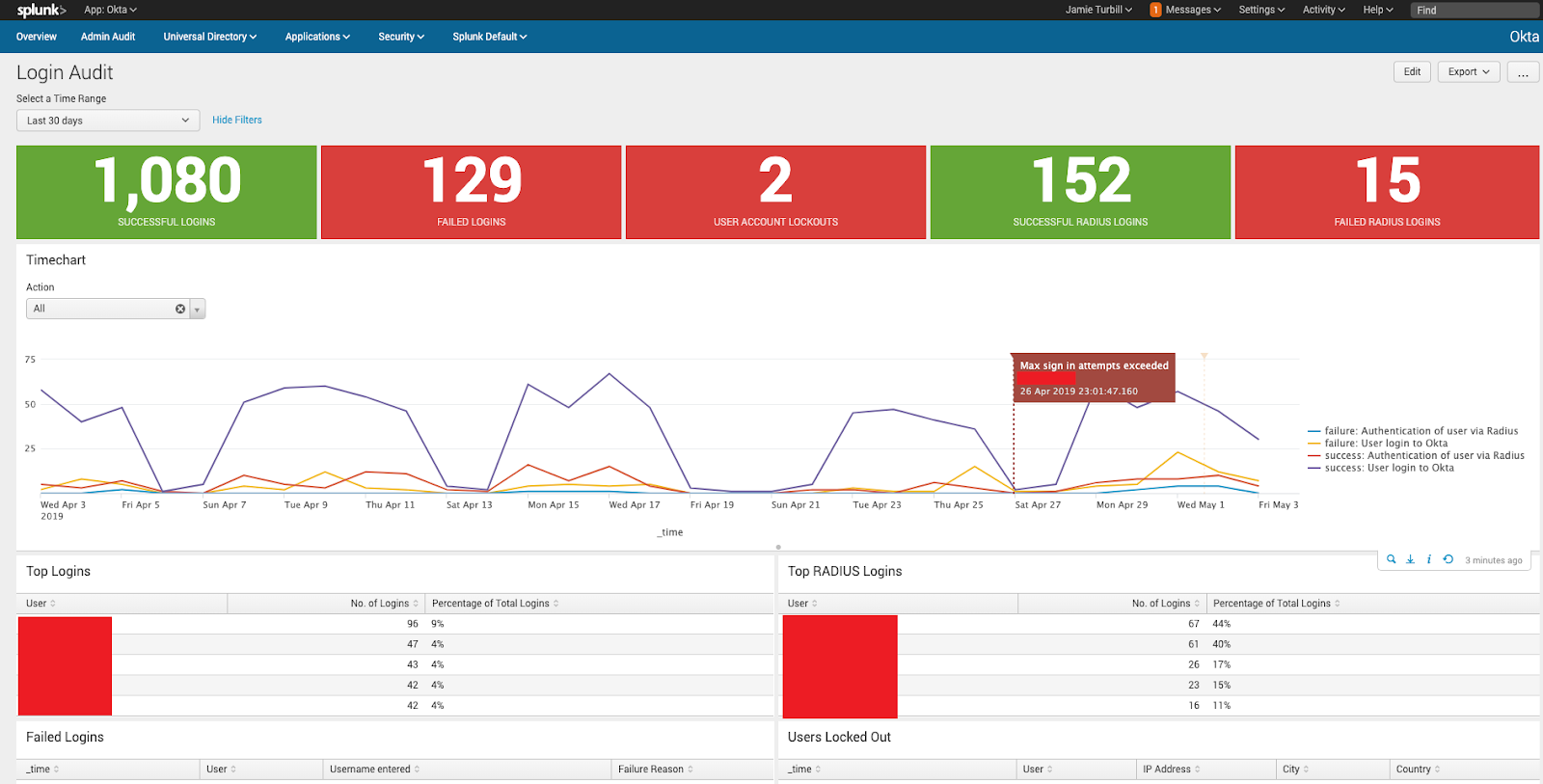Clear the Action filter with the x icon
The width and height of the screenshot is (1543, 784).
pos(180,309)
